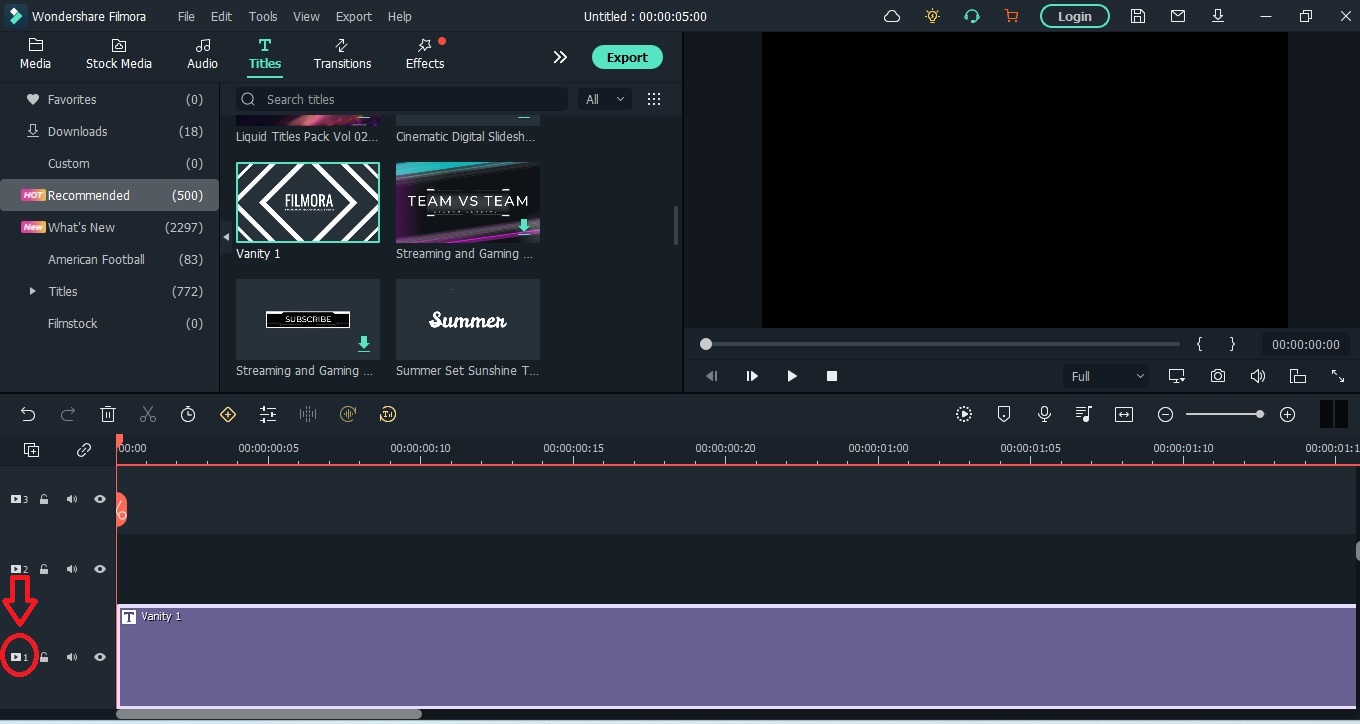
Task: Open the shopping cart icon
Action: click(1011, 16)
